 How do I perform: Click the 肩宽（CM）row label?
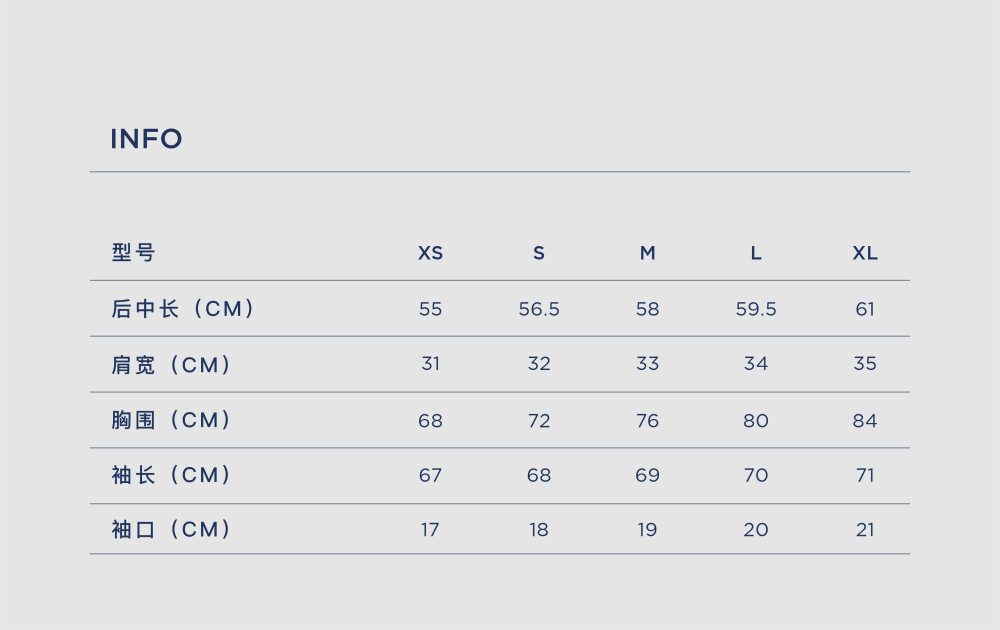click(x=171, y=365)
